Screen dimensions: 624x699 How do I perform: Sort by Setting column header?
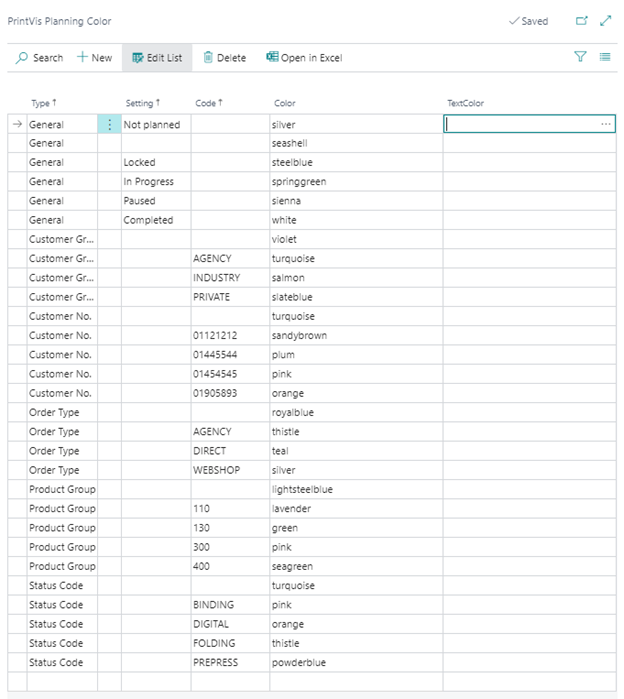(x=143, y=103)
